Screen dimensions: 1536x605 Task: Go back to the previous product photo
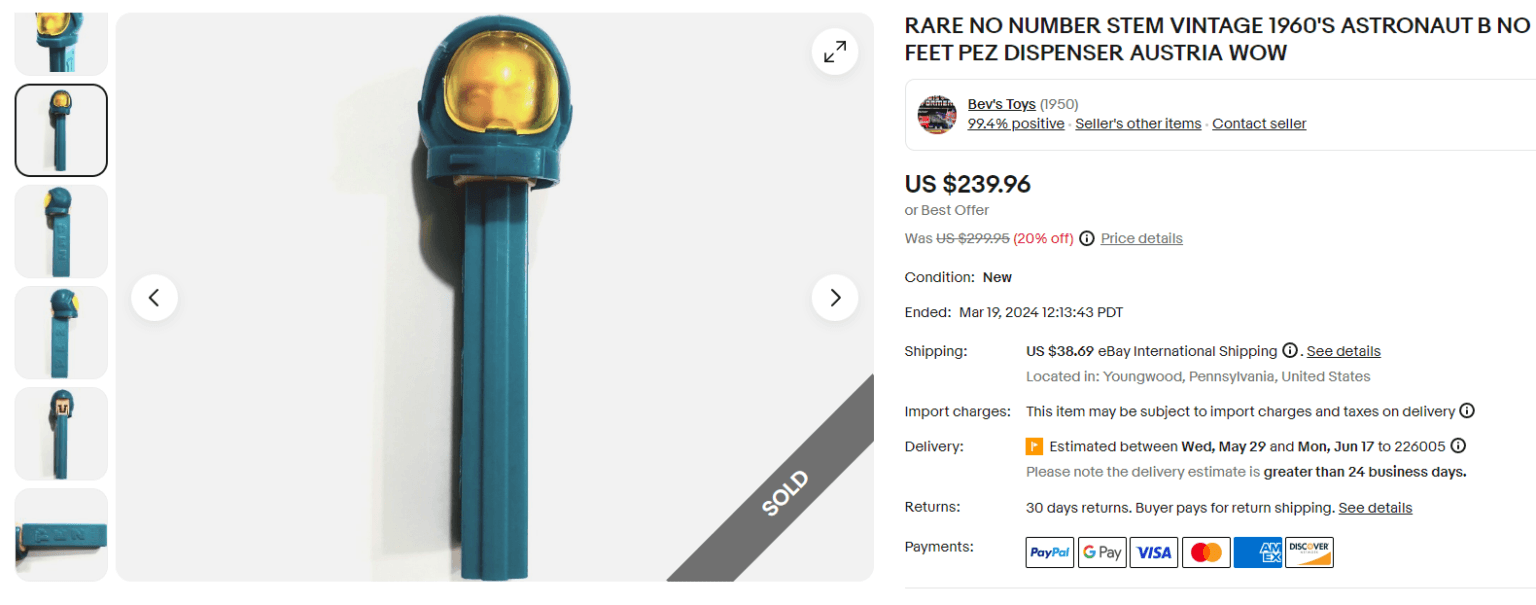click(154, 297)
